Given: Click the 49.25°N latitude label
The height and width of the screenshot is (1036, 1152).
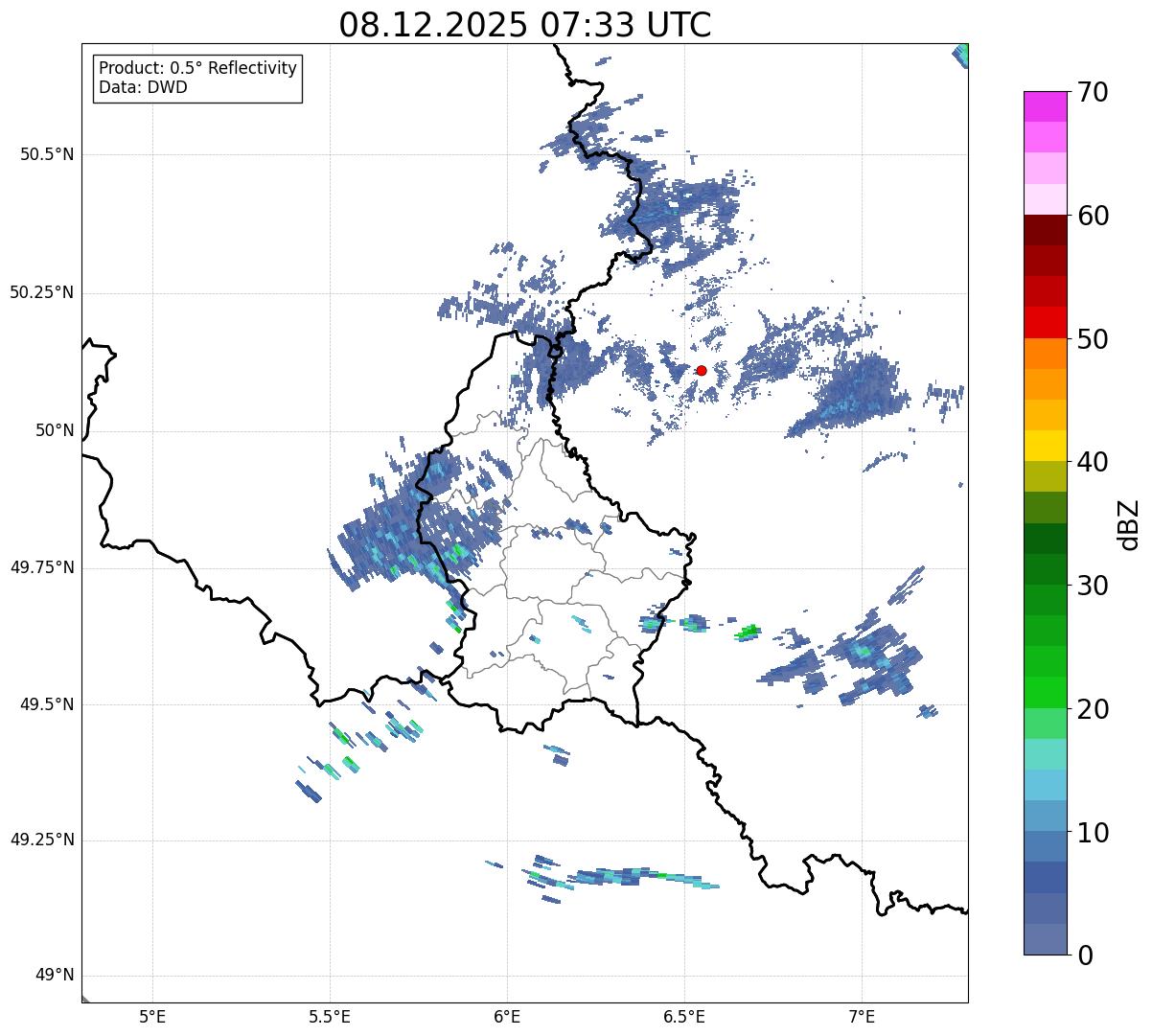Looking at the screenshot, I should coord(42,840).
